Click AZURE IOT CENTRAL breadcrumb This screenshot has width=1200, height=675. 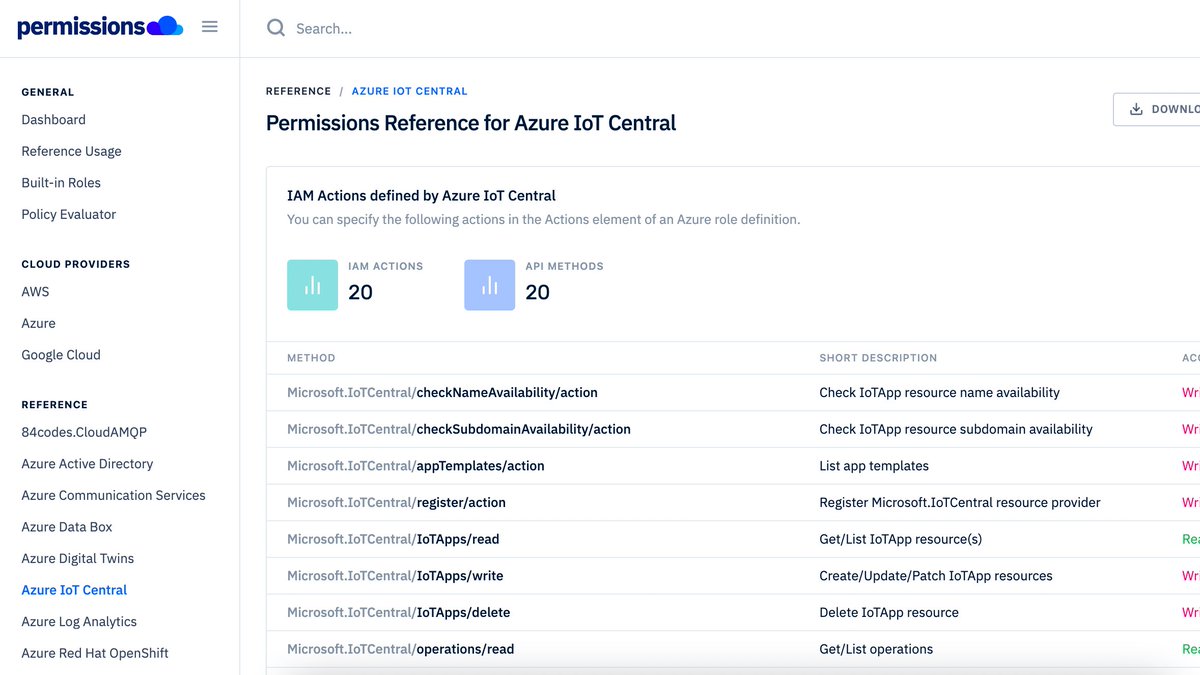point(409,91)
